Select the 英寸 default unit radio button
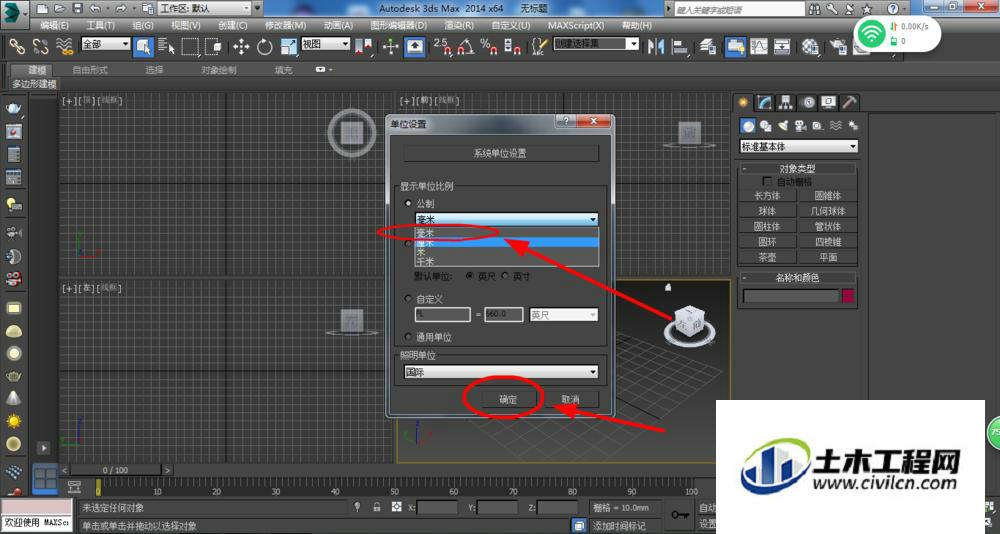Viewport: 1000px width, 534px height. [505, 276]
